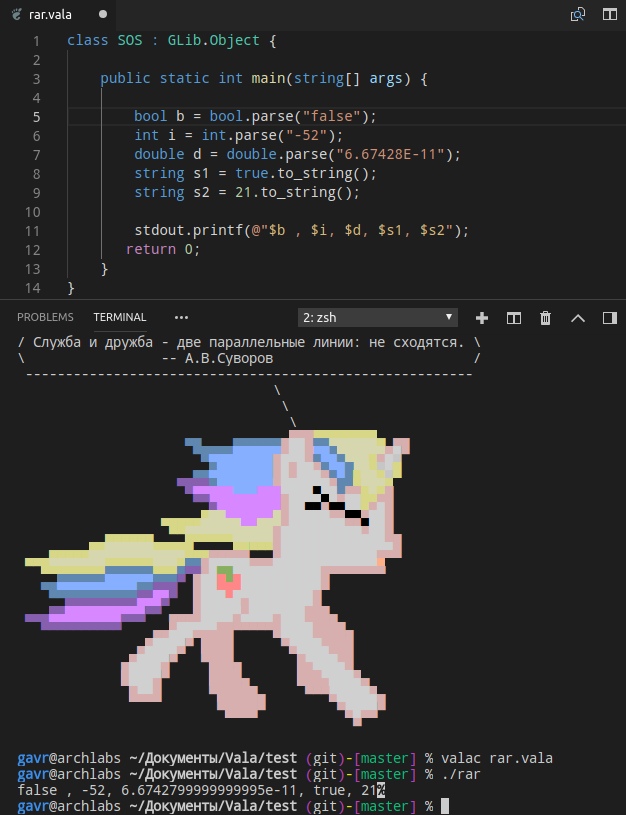
Task: Switch to the PROBLEMS panel tab
Action: [45, 317]
